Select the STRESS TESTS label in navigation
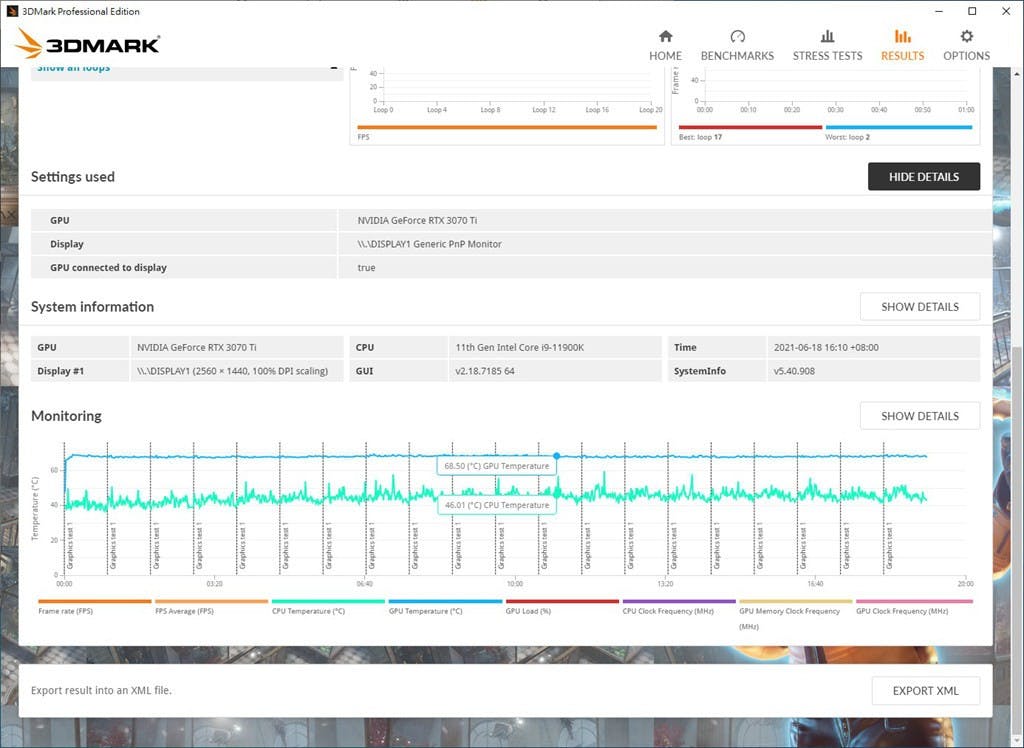The width and height of the screenshot is (1024, 748). tap(827, 56)
